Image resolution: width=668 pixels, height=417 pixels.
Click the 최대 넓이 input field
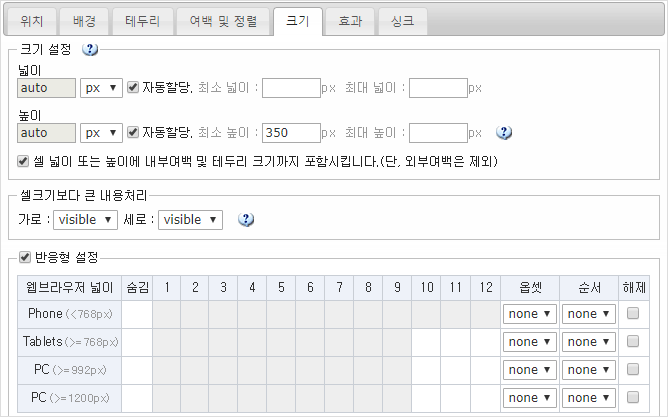tap(438, 88)
